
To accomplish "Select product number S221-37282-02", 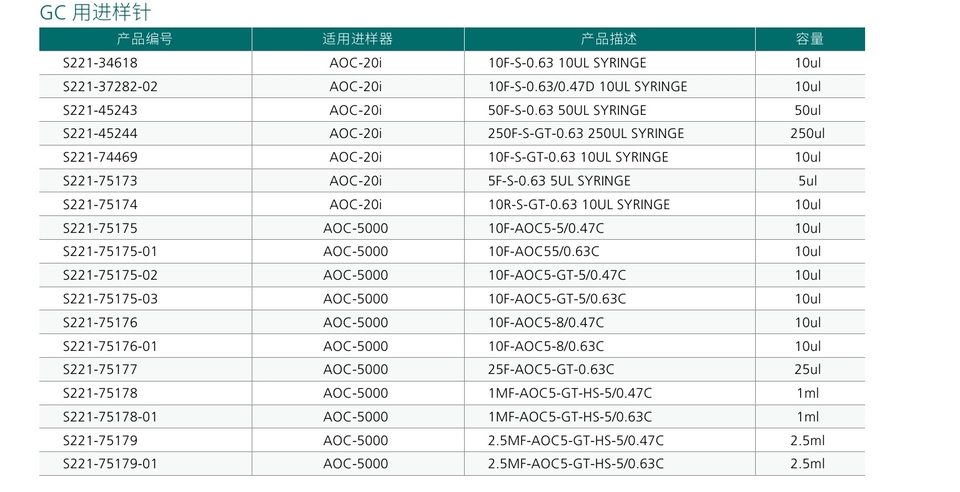I will (x=110, y=86).
